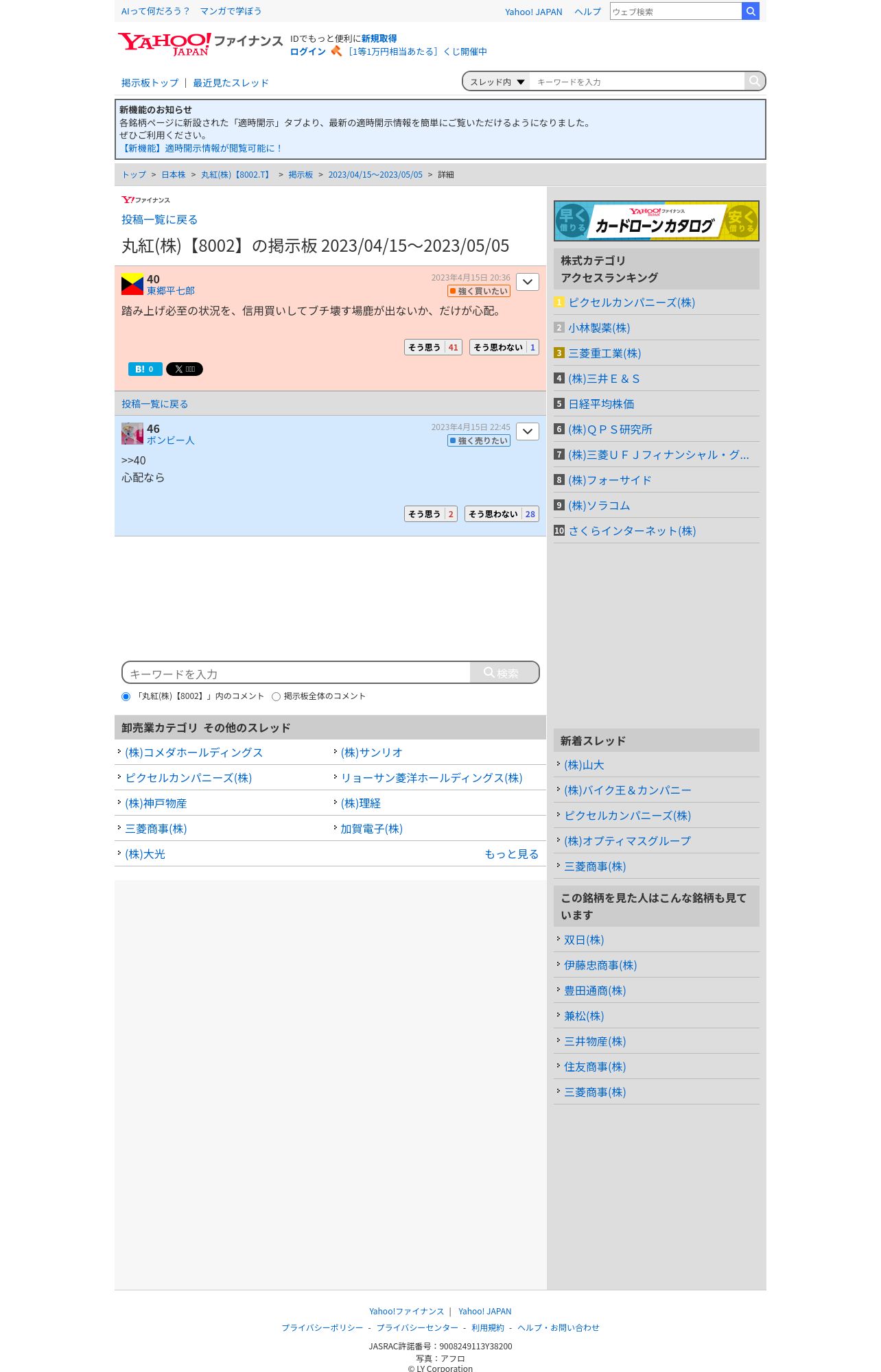Select 掲示板全体のコメント radio button

(x=276, y=696)
